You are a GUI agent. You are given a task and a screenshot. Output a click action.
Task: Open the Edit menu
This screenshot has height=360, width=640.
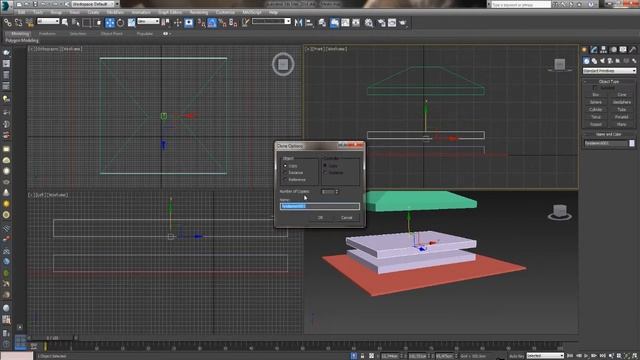pyautogui.click(x=21, y=12)
